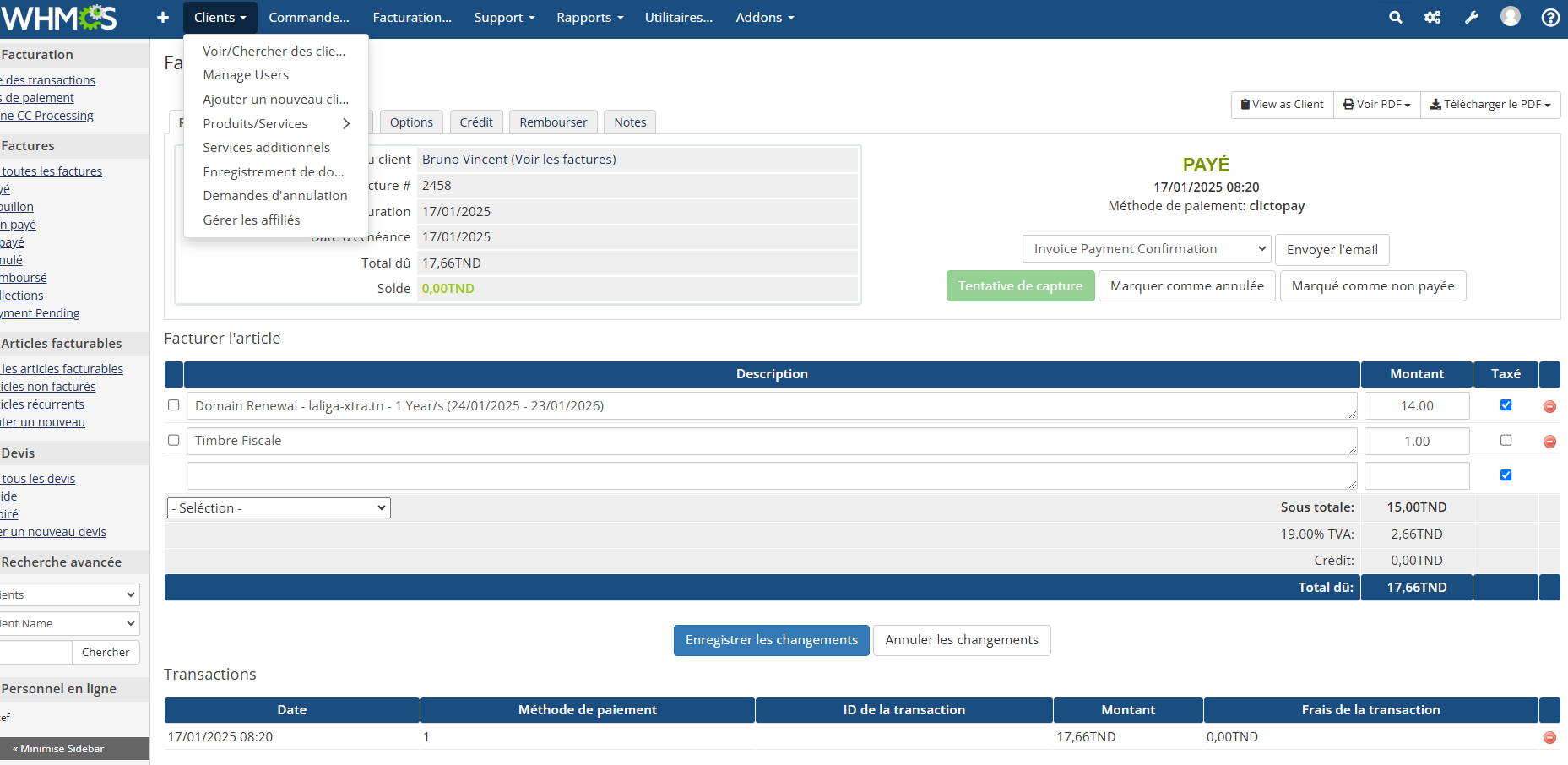
Task: Delete the 17,66TND transaction row
Action: 1549,737
